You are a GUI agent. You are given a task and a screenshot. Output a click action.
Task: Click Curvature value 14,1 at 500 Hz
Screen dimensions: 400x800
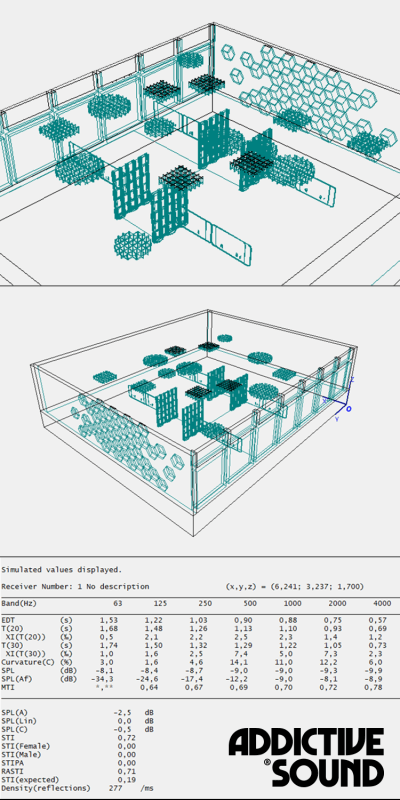241,662
